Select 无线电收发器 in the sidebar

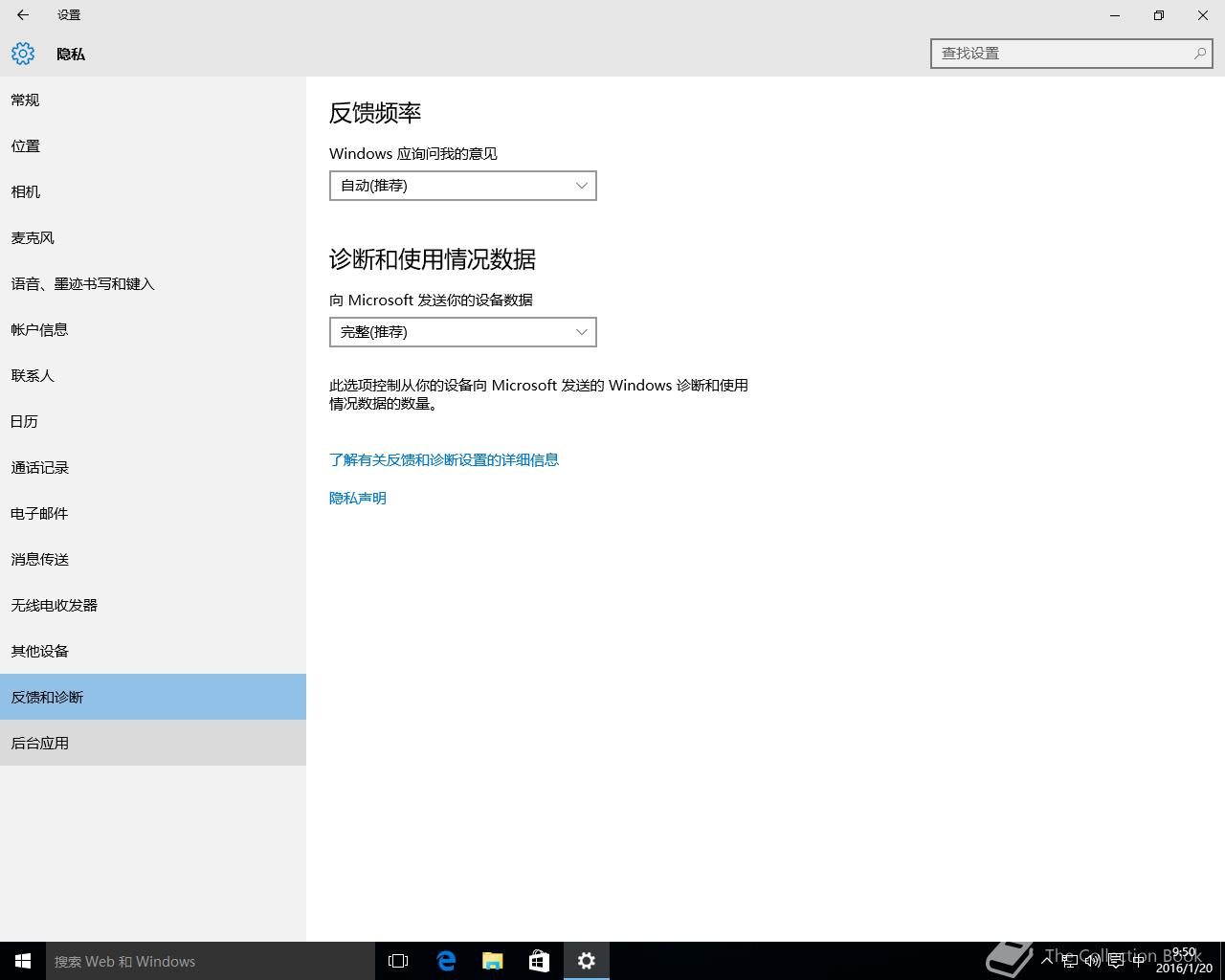pos(153,605)
